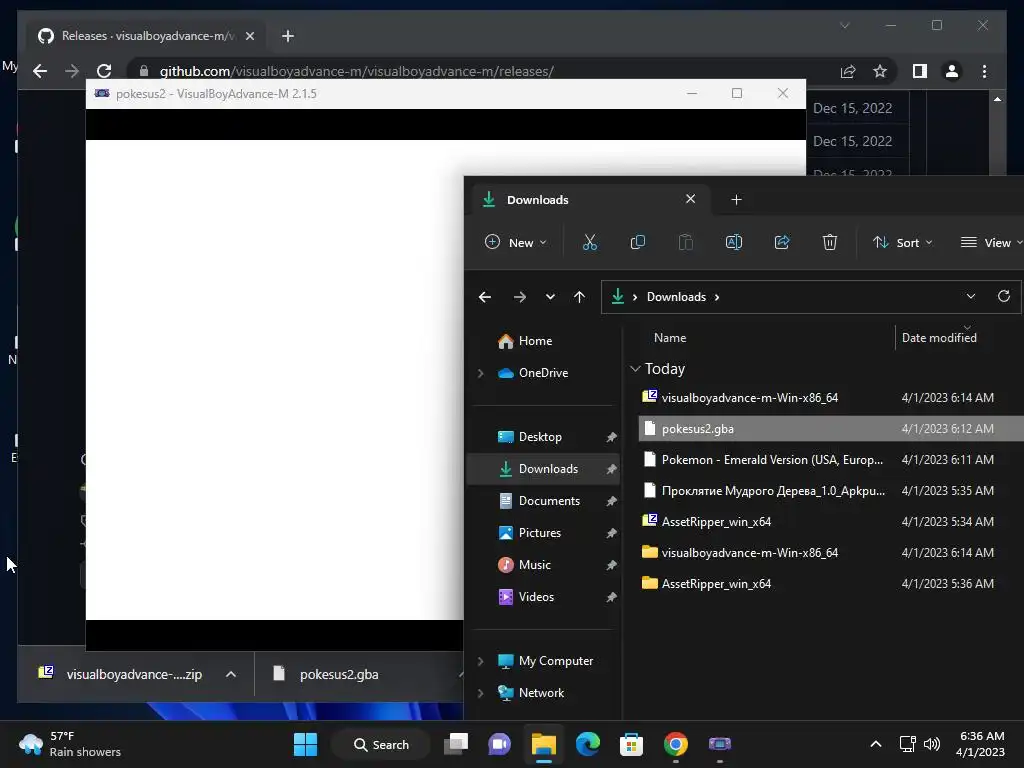Open the Chrome profile icon
The width and height of the screenshot is (1024, 768).
tap(952, 71)
